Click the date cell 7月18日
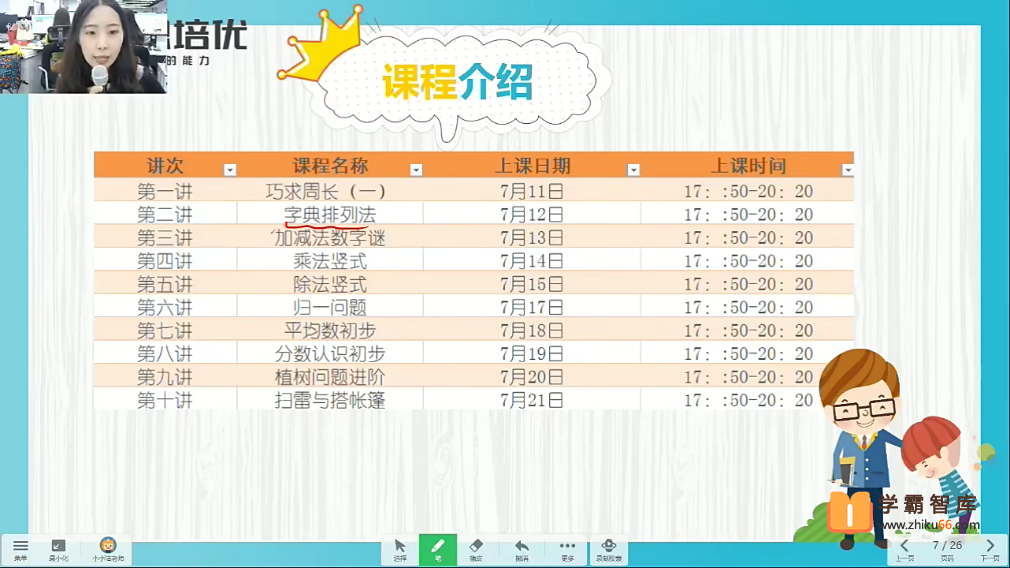1010x568 pixels. [x=532, y=330]
